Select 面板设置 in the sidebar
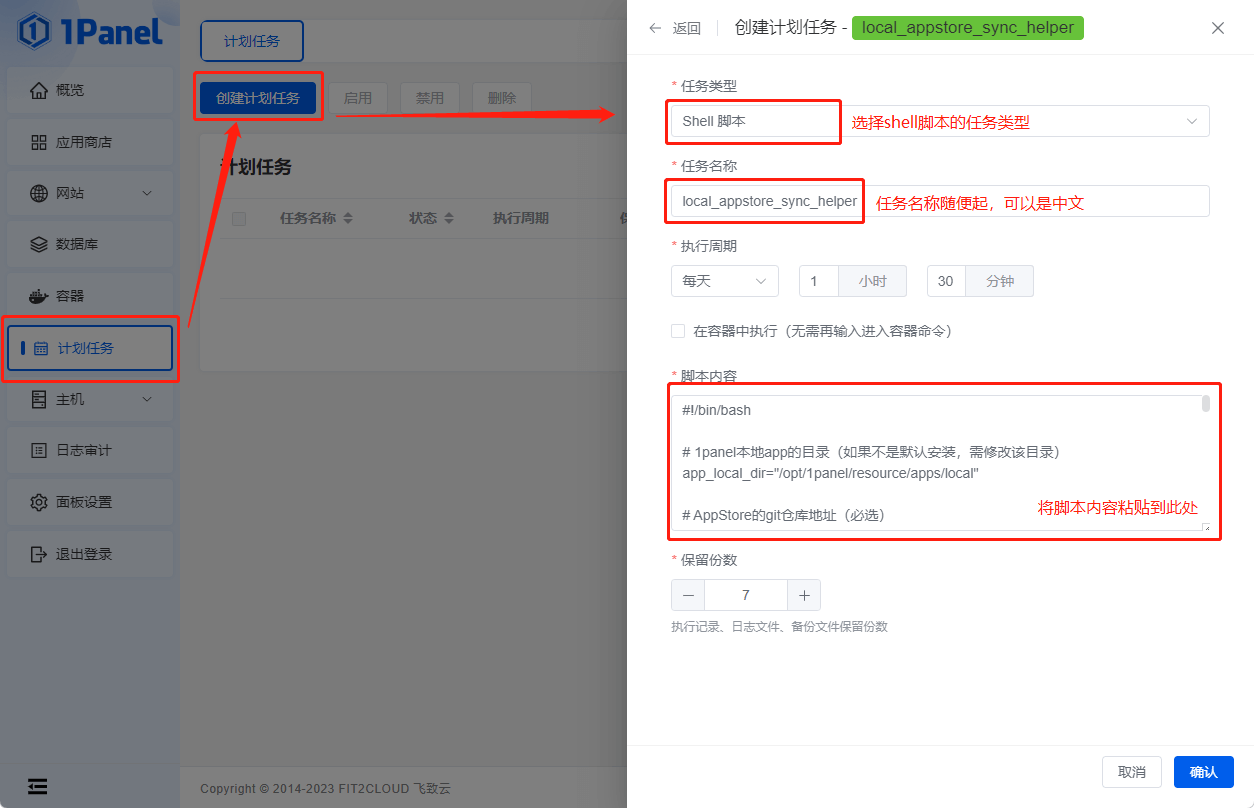Viewport: 1254px width, 808px height. point(90,502)
